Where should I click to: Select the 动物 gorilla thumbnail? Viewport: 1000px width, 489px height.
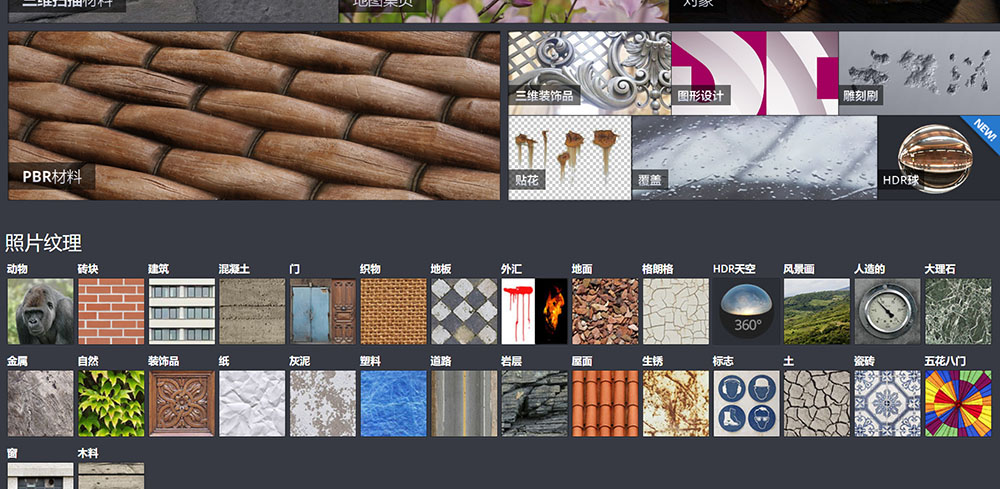point(40,311)
